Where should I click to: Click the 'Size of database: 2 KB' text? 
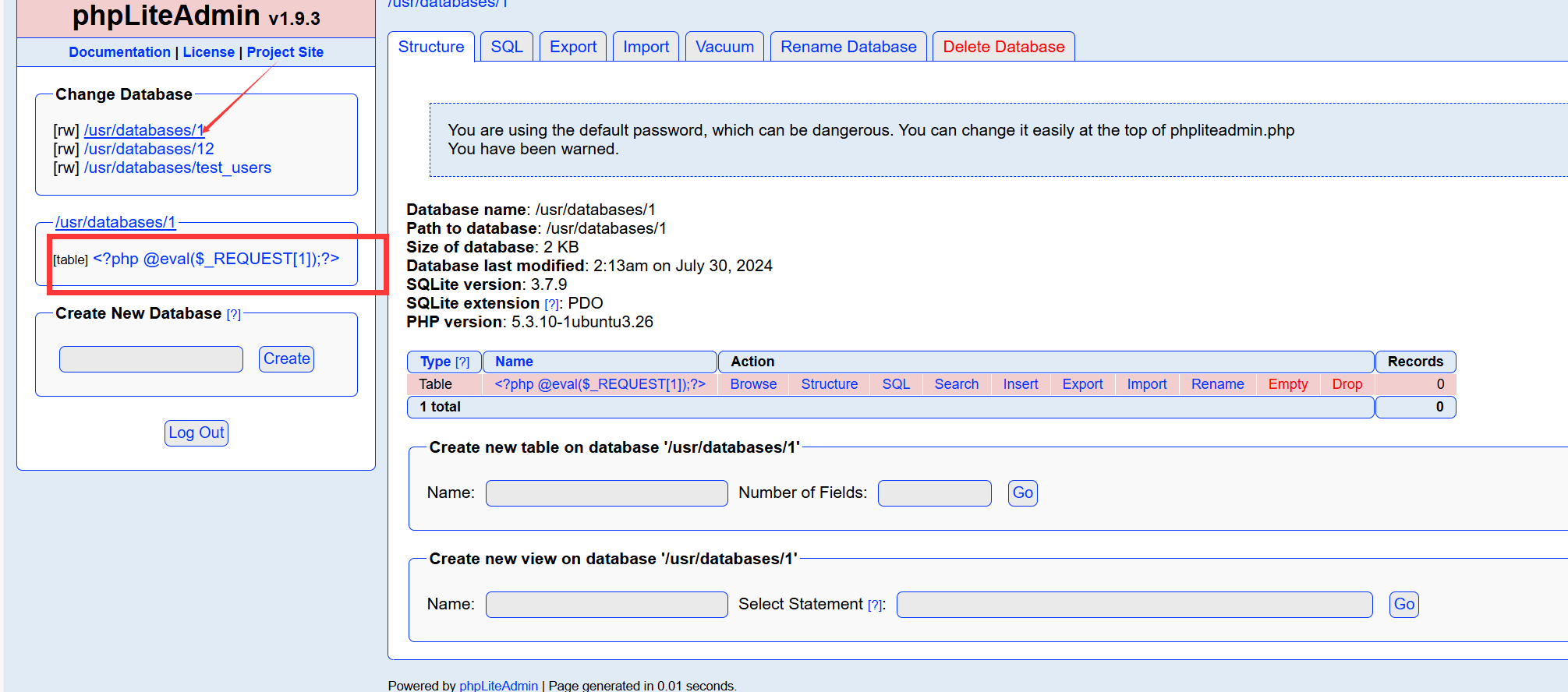pos(493,247)
